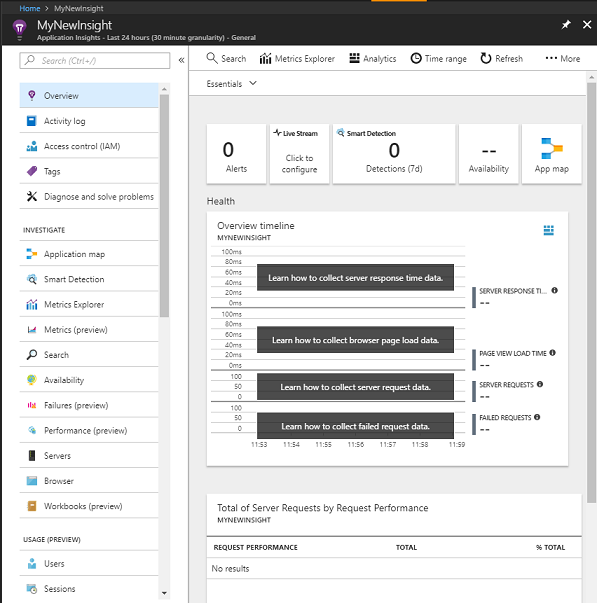Click the Application Insights lightbulb icon
This screenshot has width=597, height=603.
click(x=19, y=28)
